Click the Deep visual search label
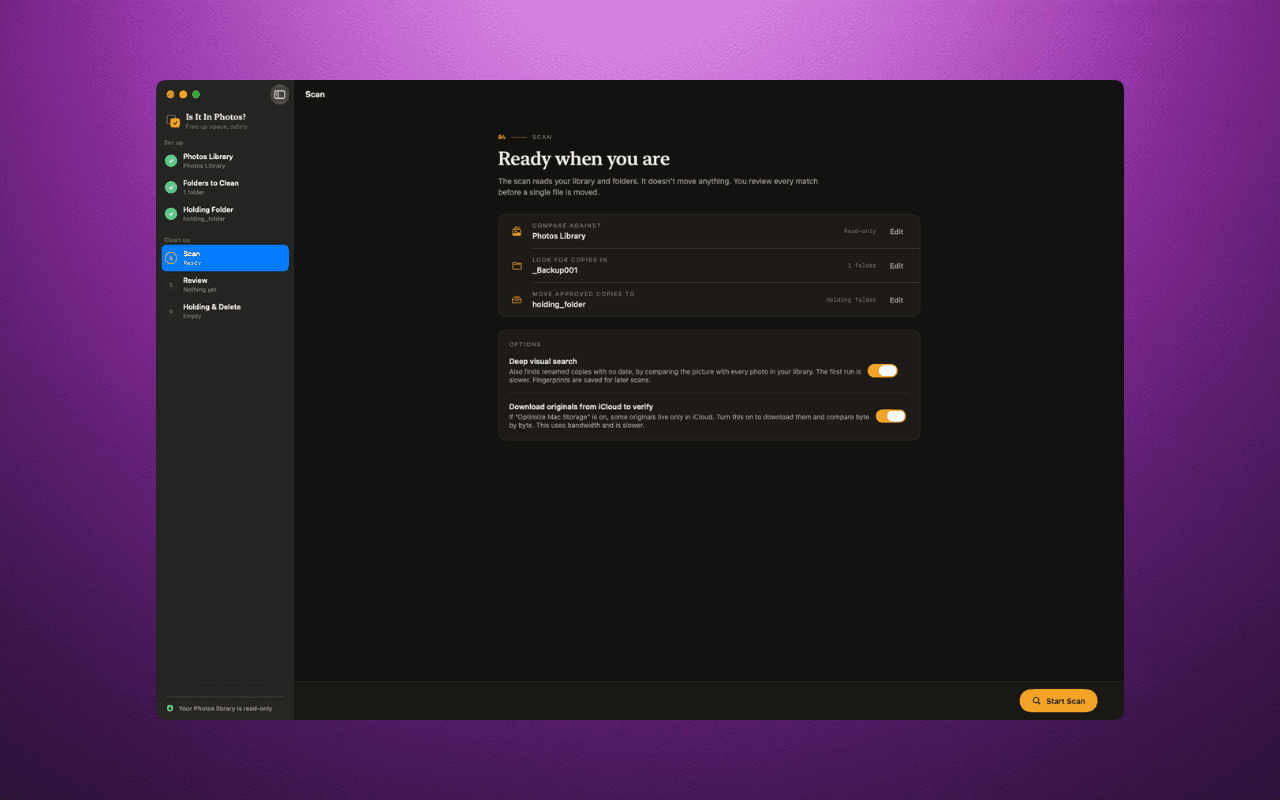The height and width of the screenshot is (800, 1280). pyautogui.click(x=543, y=361)
